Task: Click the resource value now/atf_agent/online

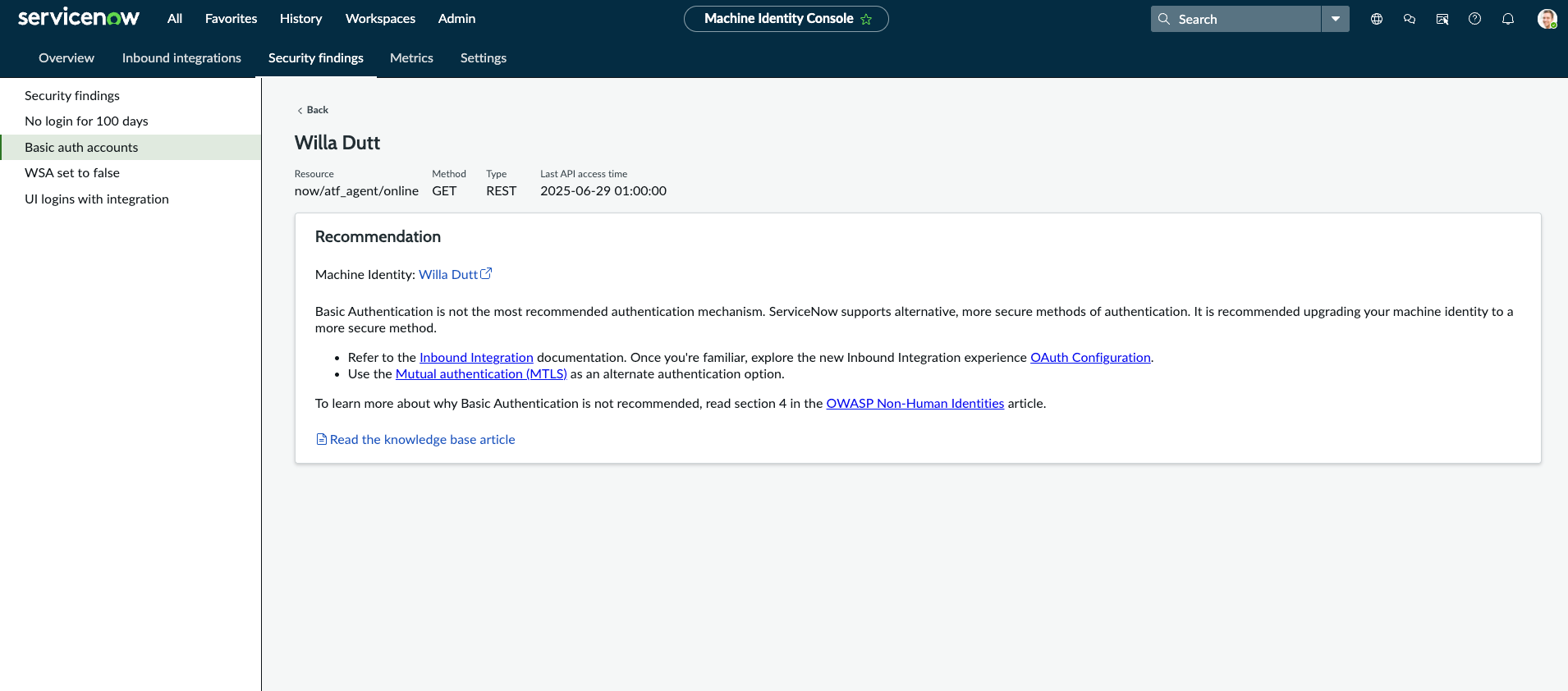Action: pos(356,191)
